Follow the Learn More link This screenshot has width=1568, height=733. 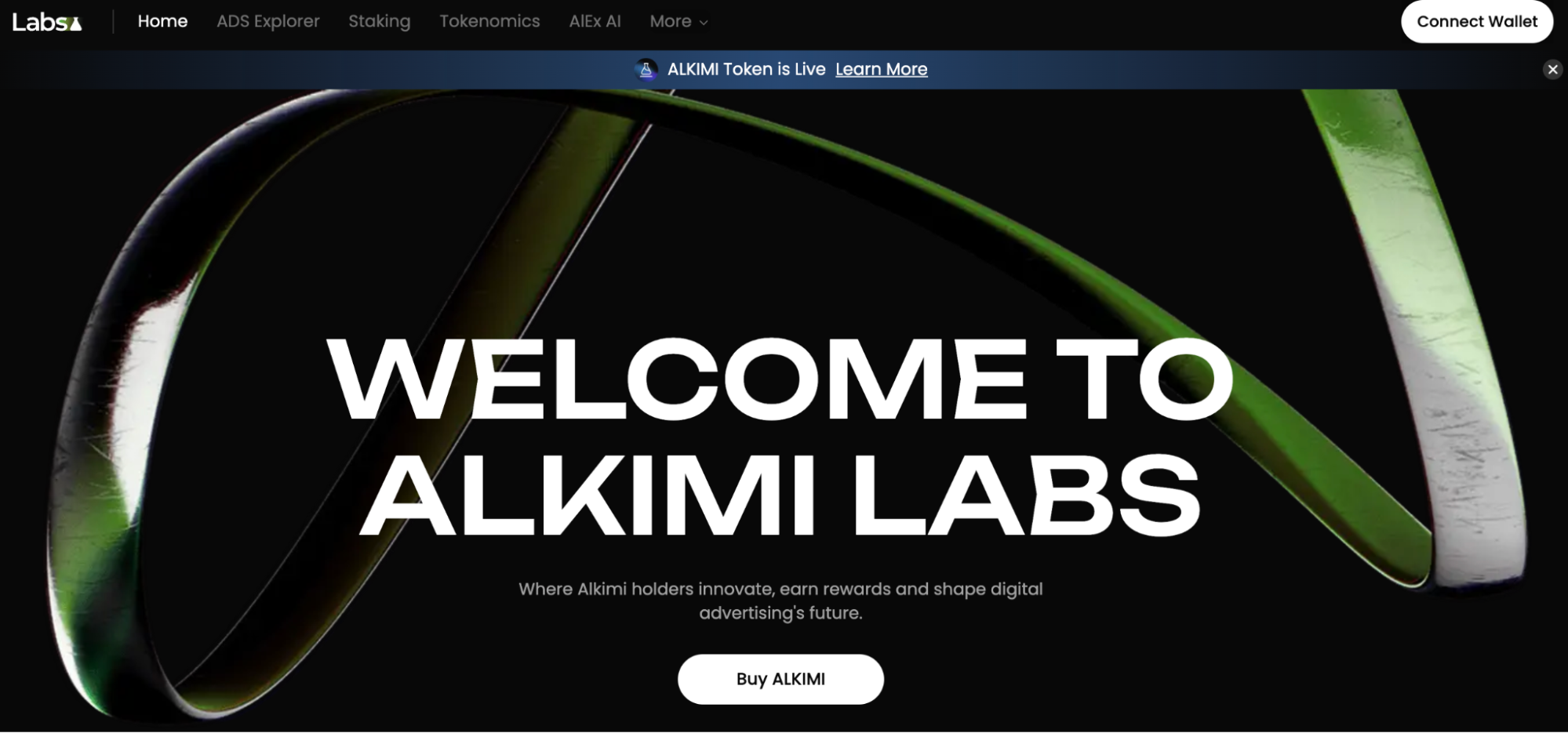(x=881, y=69)
